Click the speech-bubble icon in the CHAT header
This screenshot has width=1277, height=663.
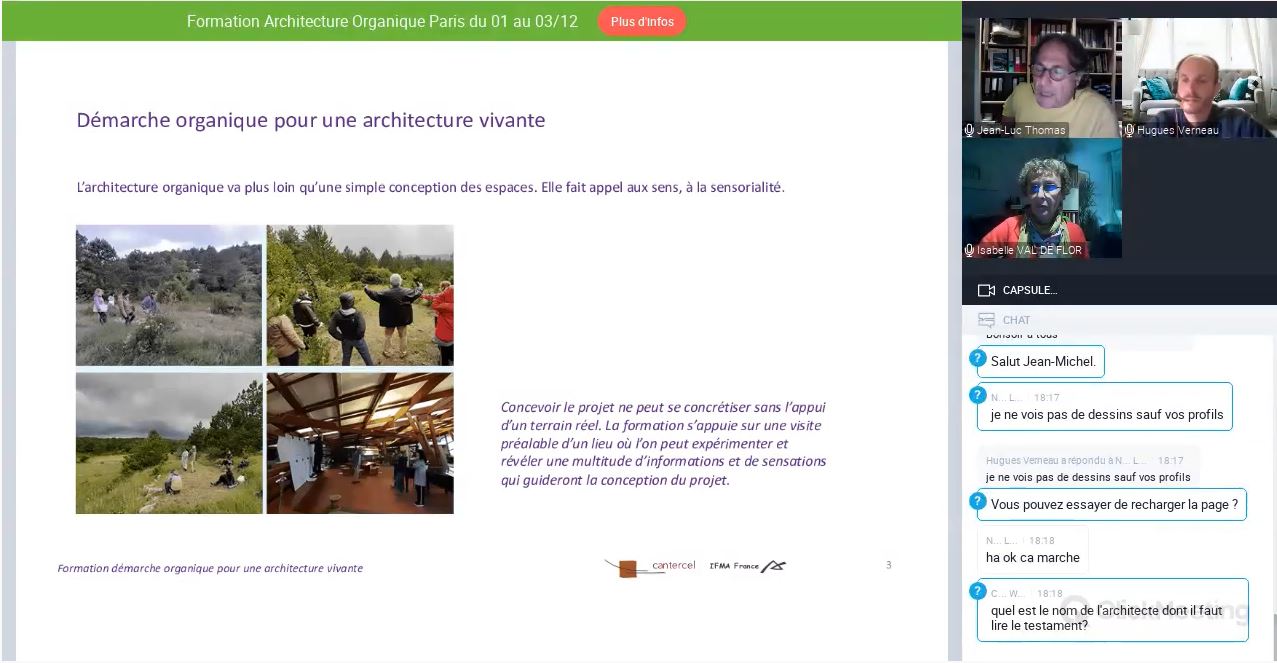coord(986,319)
